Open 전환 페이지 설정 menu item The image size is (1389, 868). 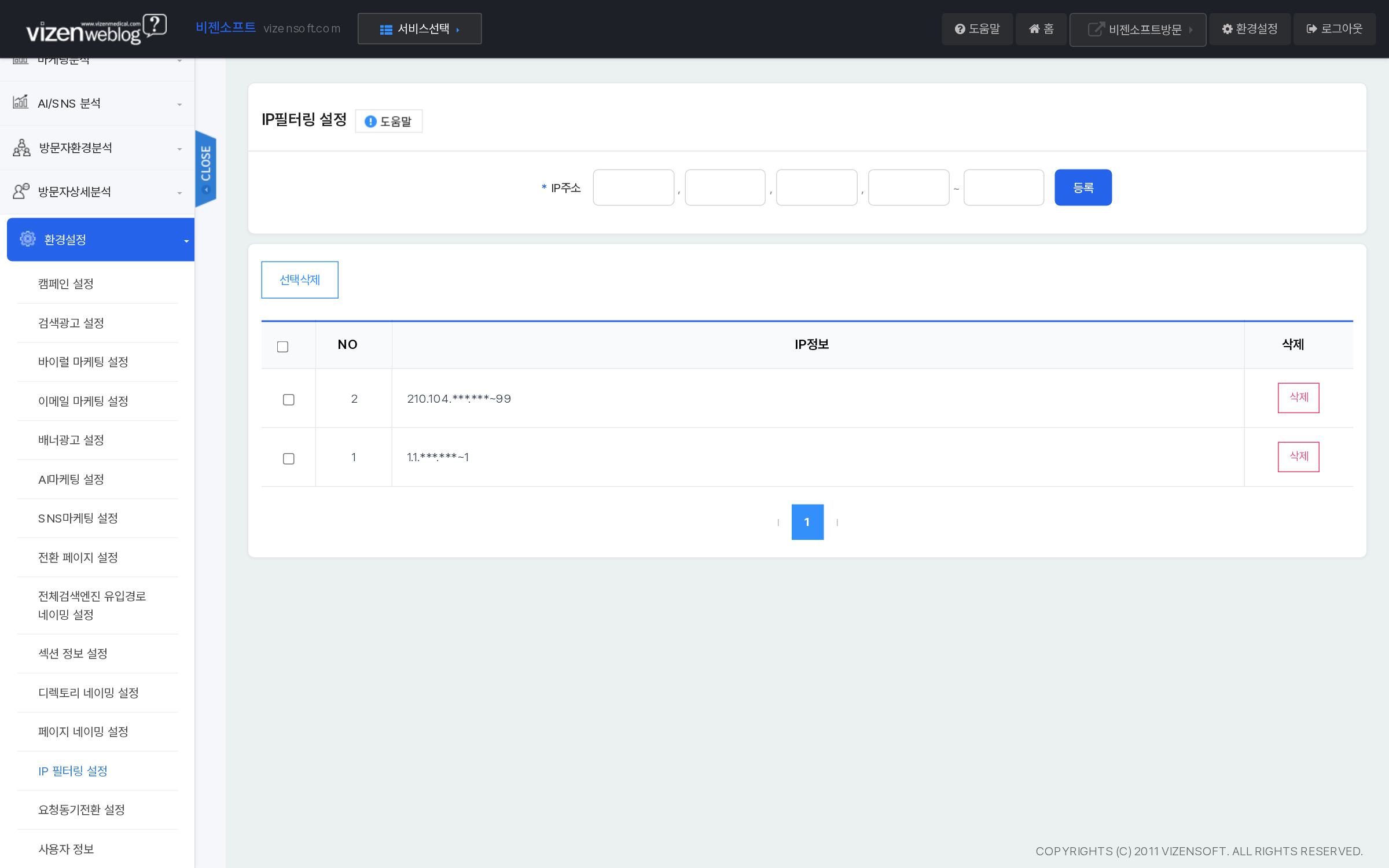[78, 557]
